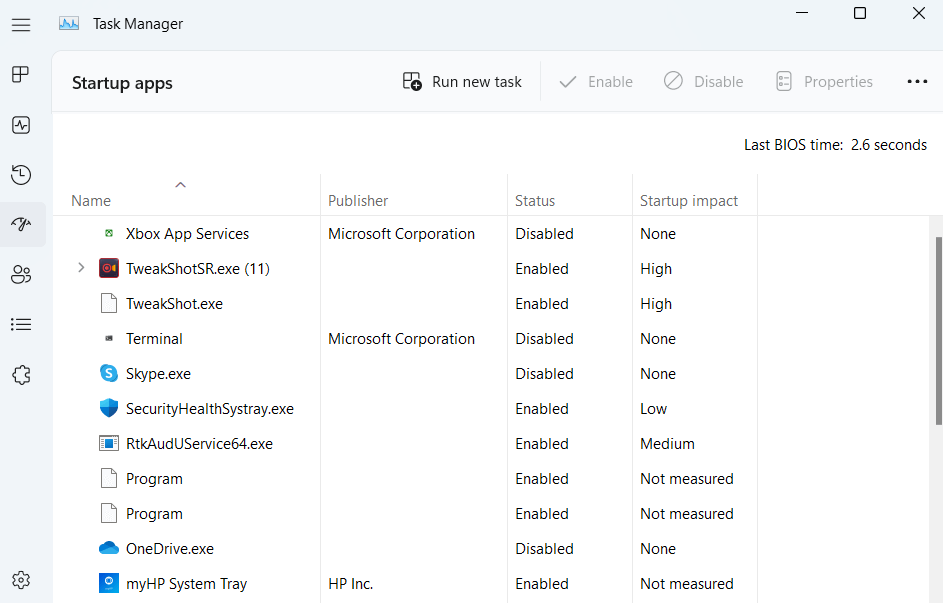Sort by the Name column header
The height and width of the screenshot is (603, 943).
91,201
